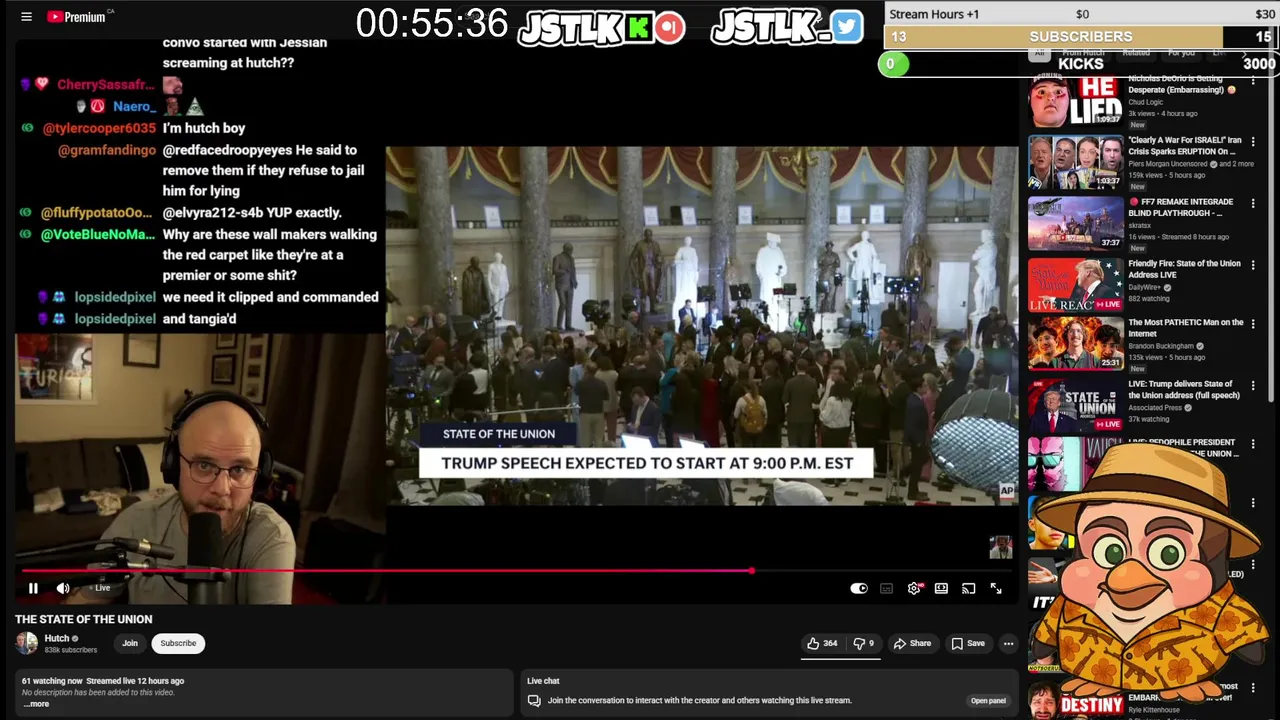Open Hutch channel avatar
Image resolution: width=1280 pixels, height=720 pixels.
point(27,643)
